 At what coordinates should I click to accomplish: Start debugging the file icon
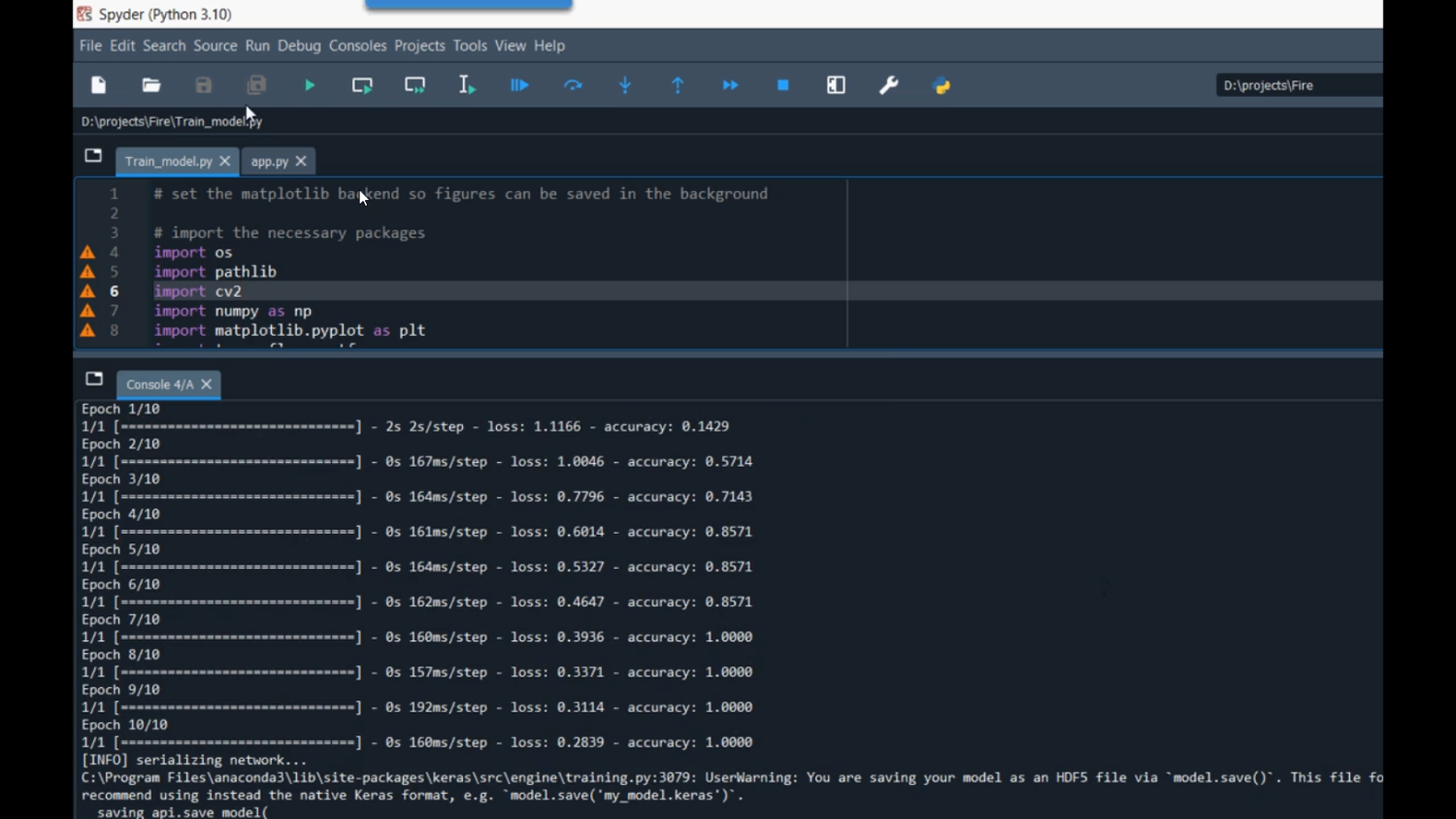point(519,85)
